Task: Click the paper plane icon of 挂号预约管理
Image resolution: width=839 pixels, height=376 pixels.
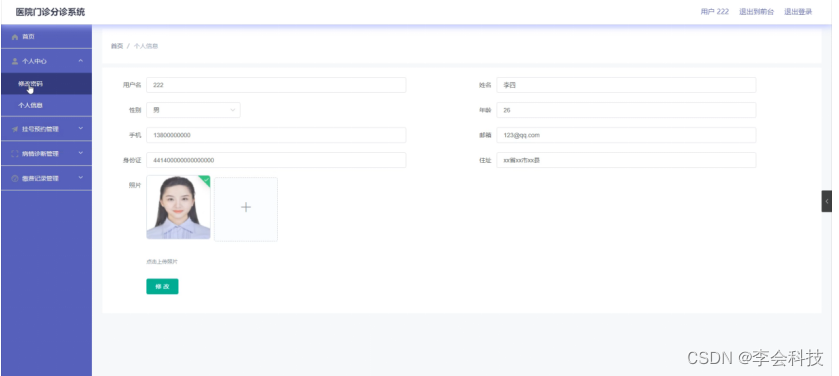Action: point(15,129)
